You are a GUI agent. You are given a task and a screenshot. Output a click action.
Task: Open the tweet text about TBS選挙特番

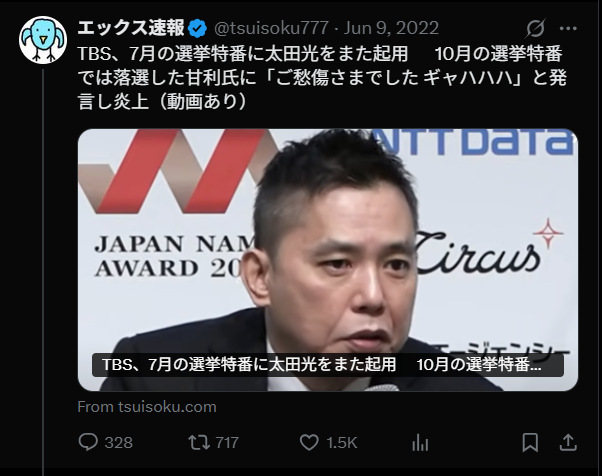tap(322, 78)
